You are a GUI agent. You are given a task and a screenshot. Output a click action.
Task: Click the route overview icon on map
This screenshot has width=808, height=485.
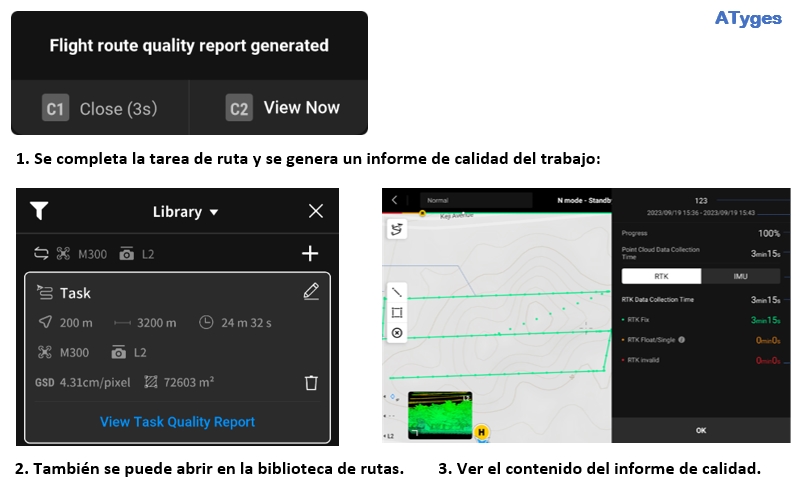click(397, 229)
